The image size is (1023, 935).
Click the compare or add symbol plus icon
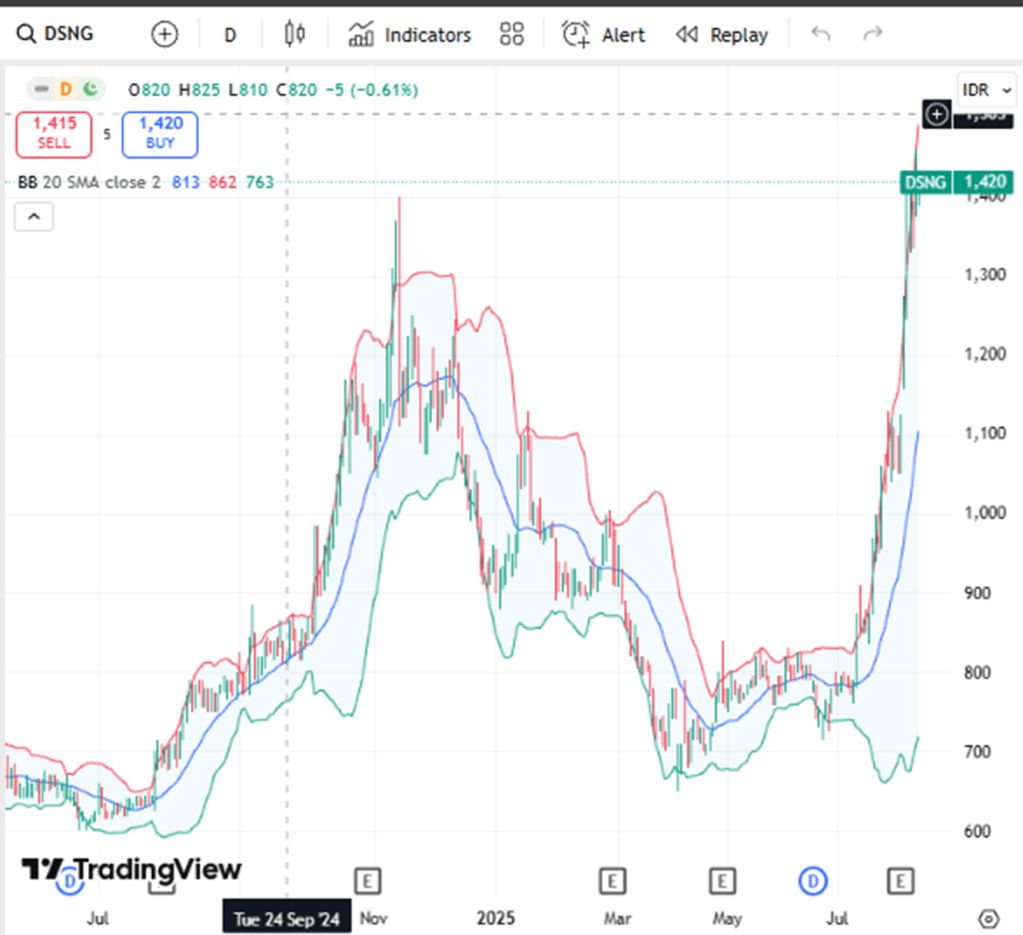[x=164, y=34]
